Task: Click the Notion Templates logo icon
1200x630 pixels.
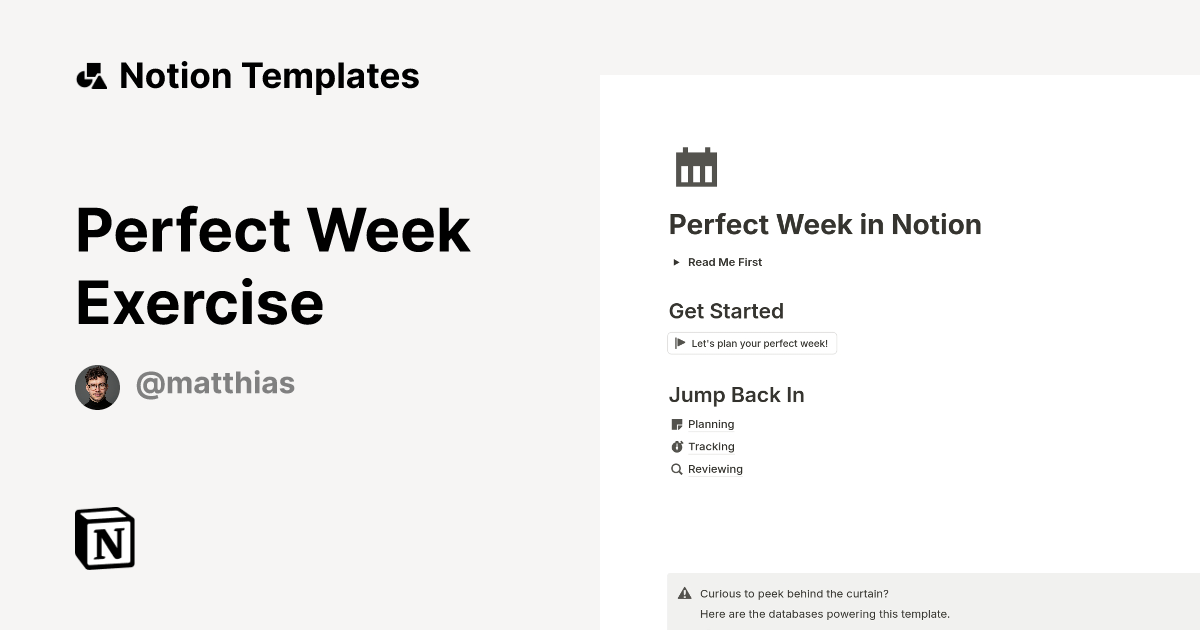Action: click(x=92, y=75)
